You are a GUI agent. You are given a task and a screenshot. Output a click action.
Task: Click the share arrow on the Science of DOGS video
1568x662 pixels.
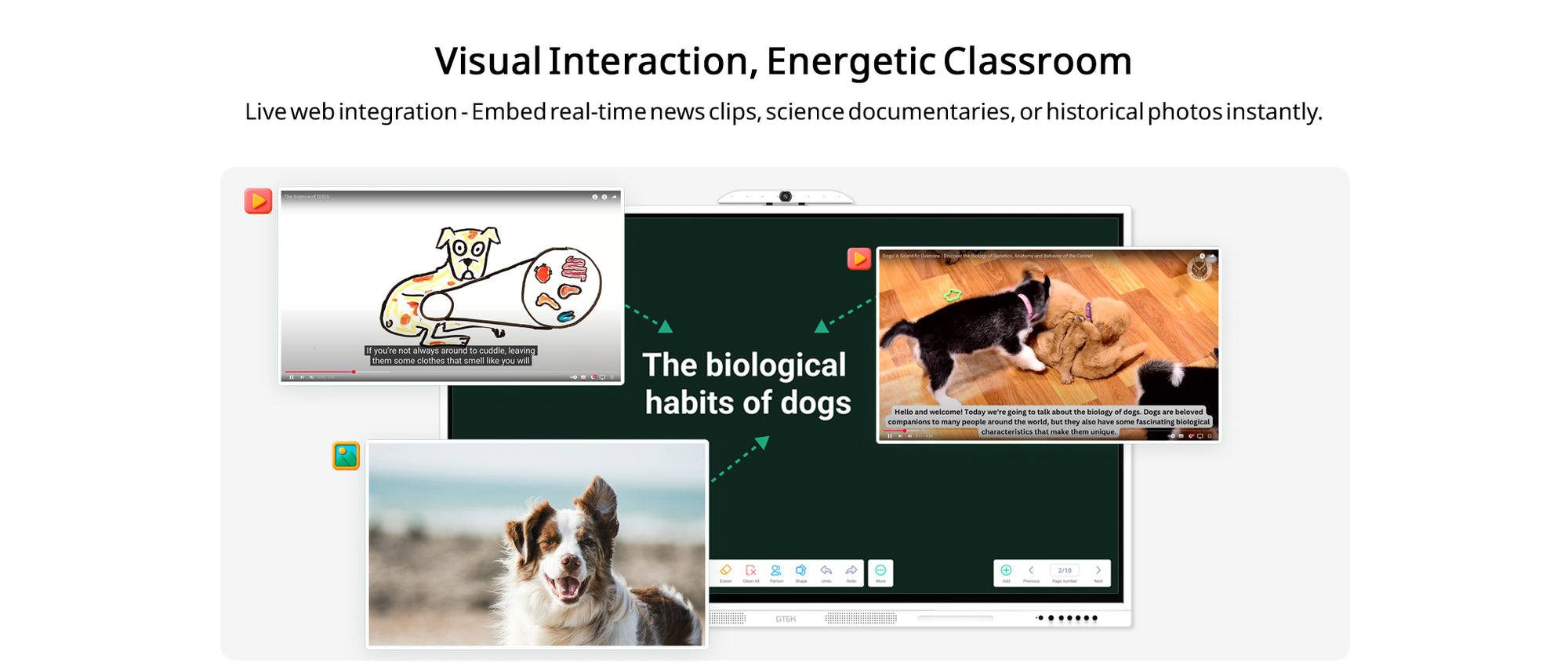coord(614,197)
